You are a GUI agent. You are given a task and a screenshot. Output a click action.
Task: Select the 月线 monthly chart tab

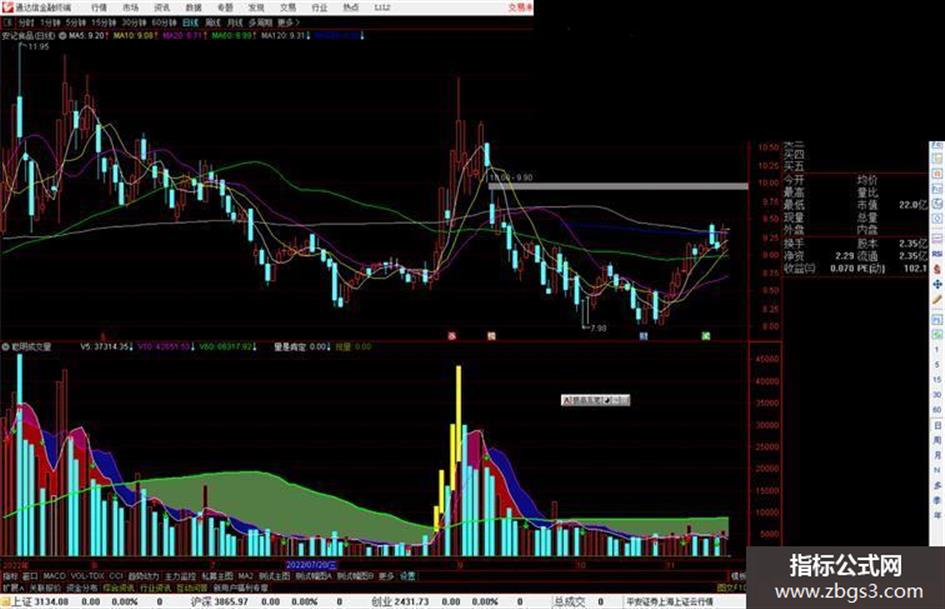coord(234,22)
